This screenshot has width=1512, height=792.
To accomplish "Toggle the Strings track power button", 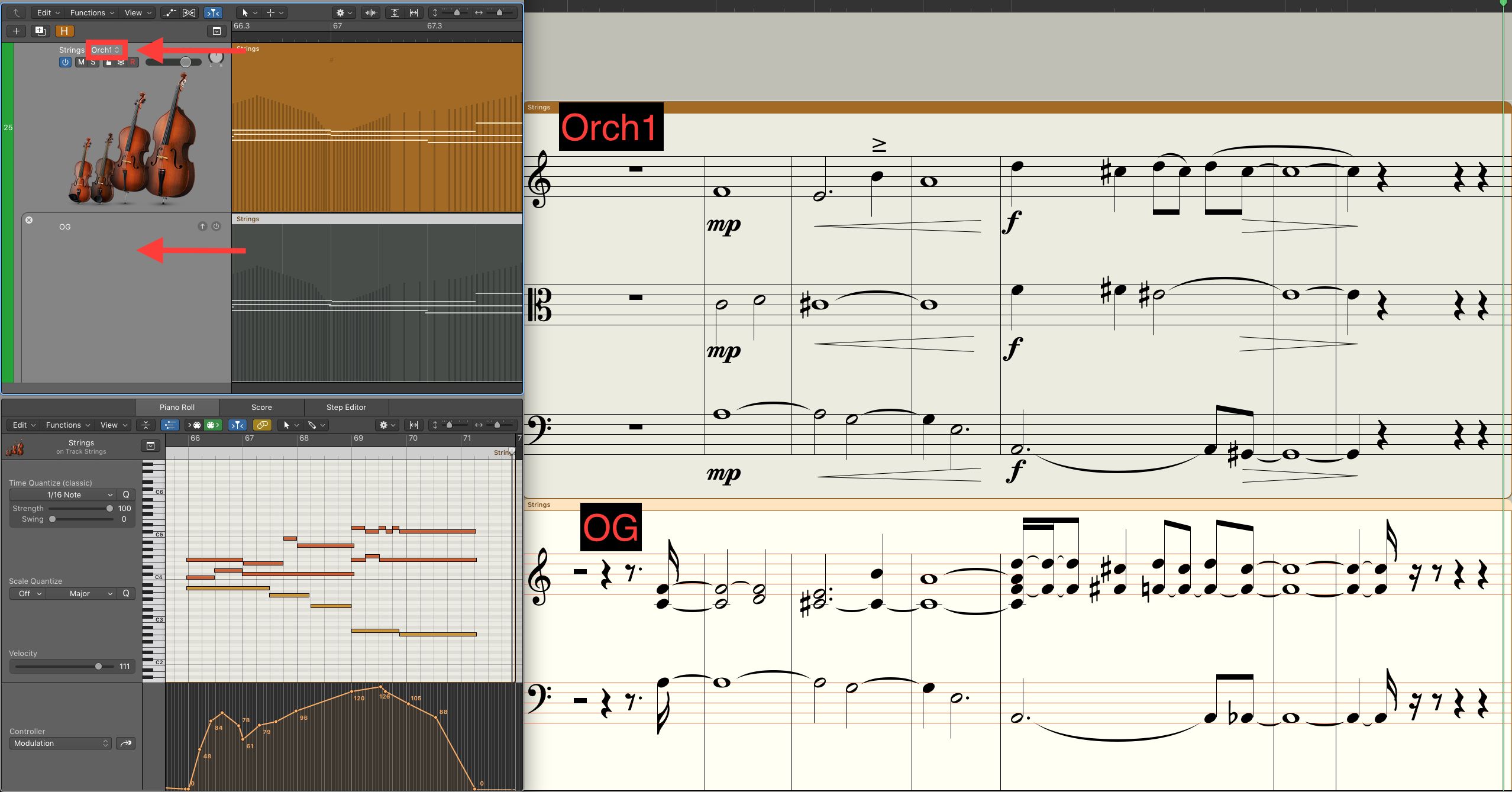I will (65, 62).
